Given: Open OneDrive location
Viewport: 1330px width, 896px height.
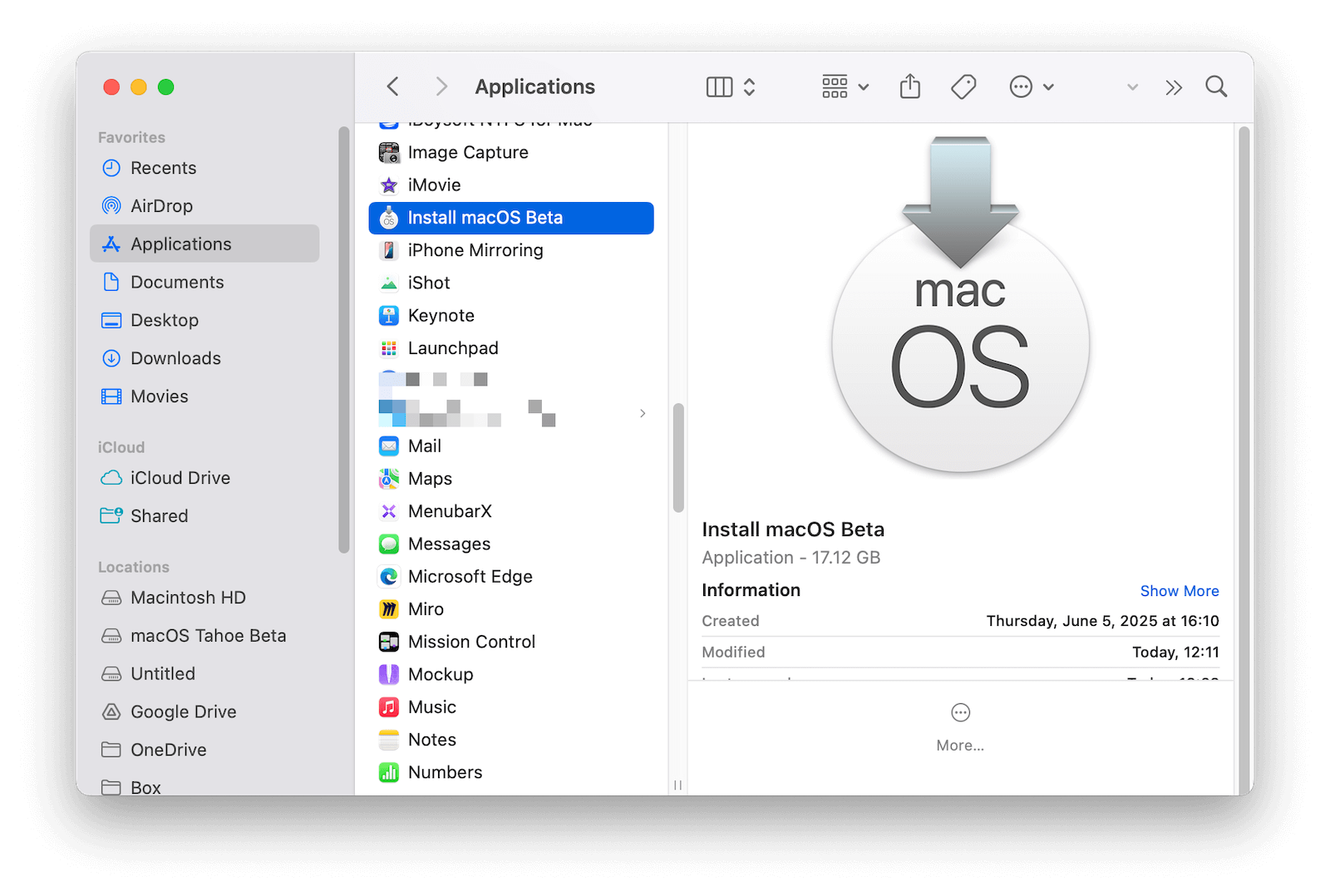Looking at the screenshot, I should coord(204,750).
